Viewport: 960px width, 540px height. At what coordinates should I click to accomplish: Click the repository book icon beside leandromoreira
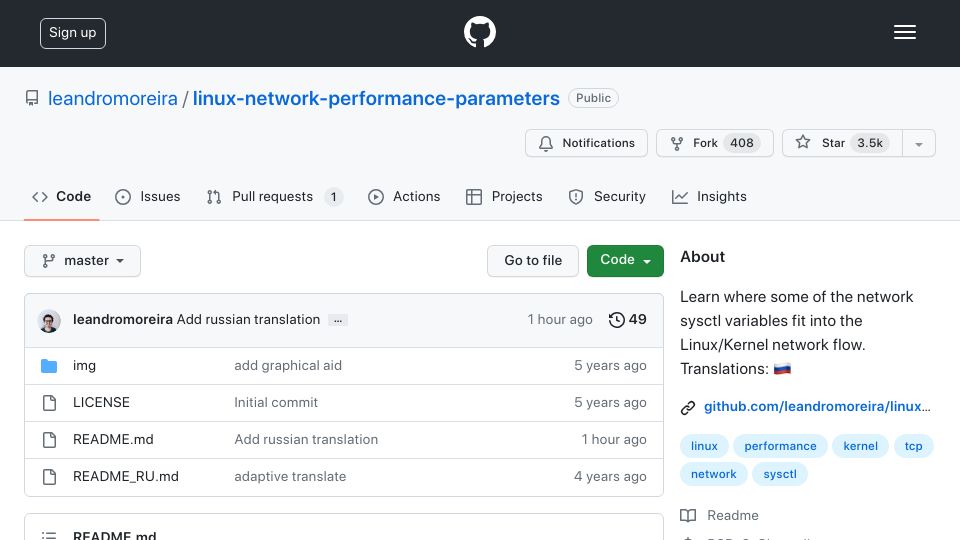32,98
